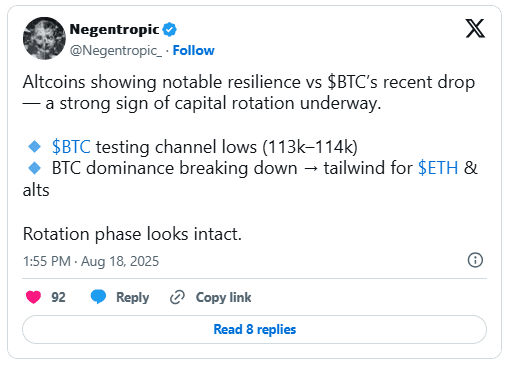Open the @Negentropic_ handle link

[116, 51]
